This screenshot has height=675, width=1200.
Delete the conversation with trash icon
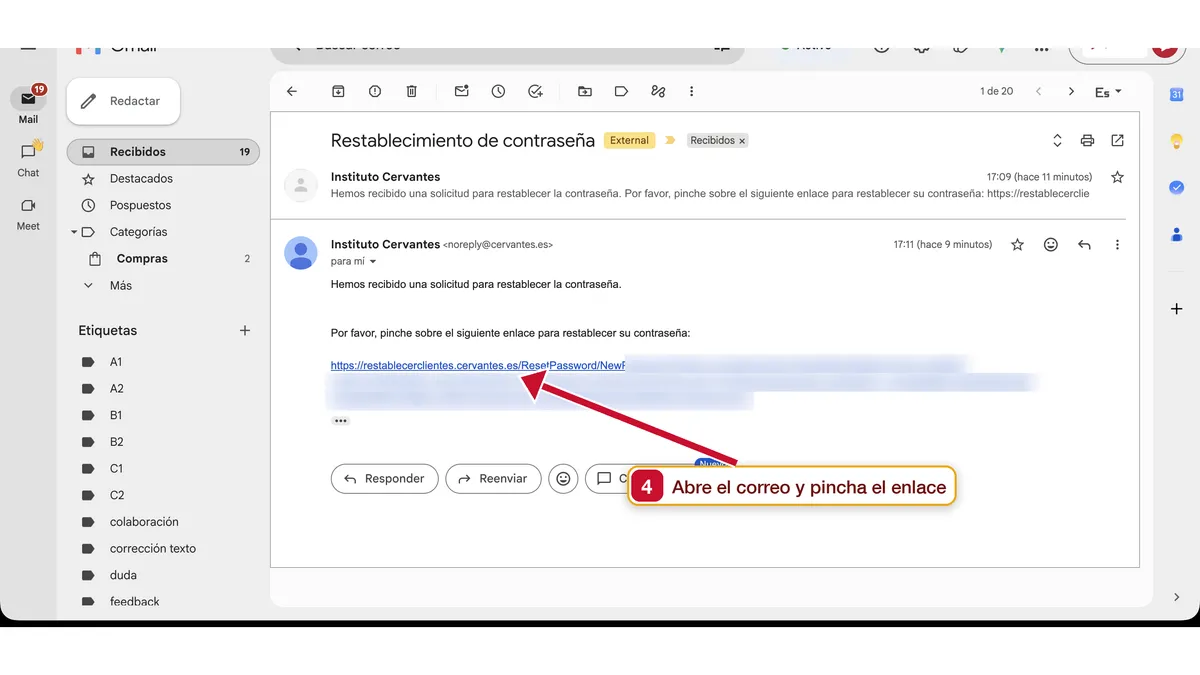(411, 91)
